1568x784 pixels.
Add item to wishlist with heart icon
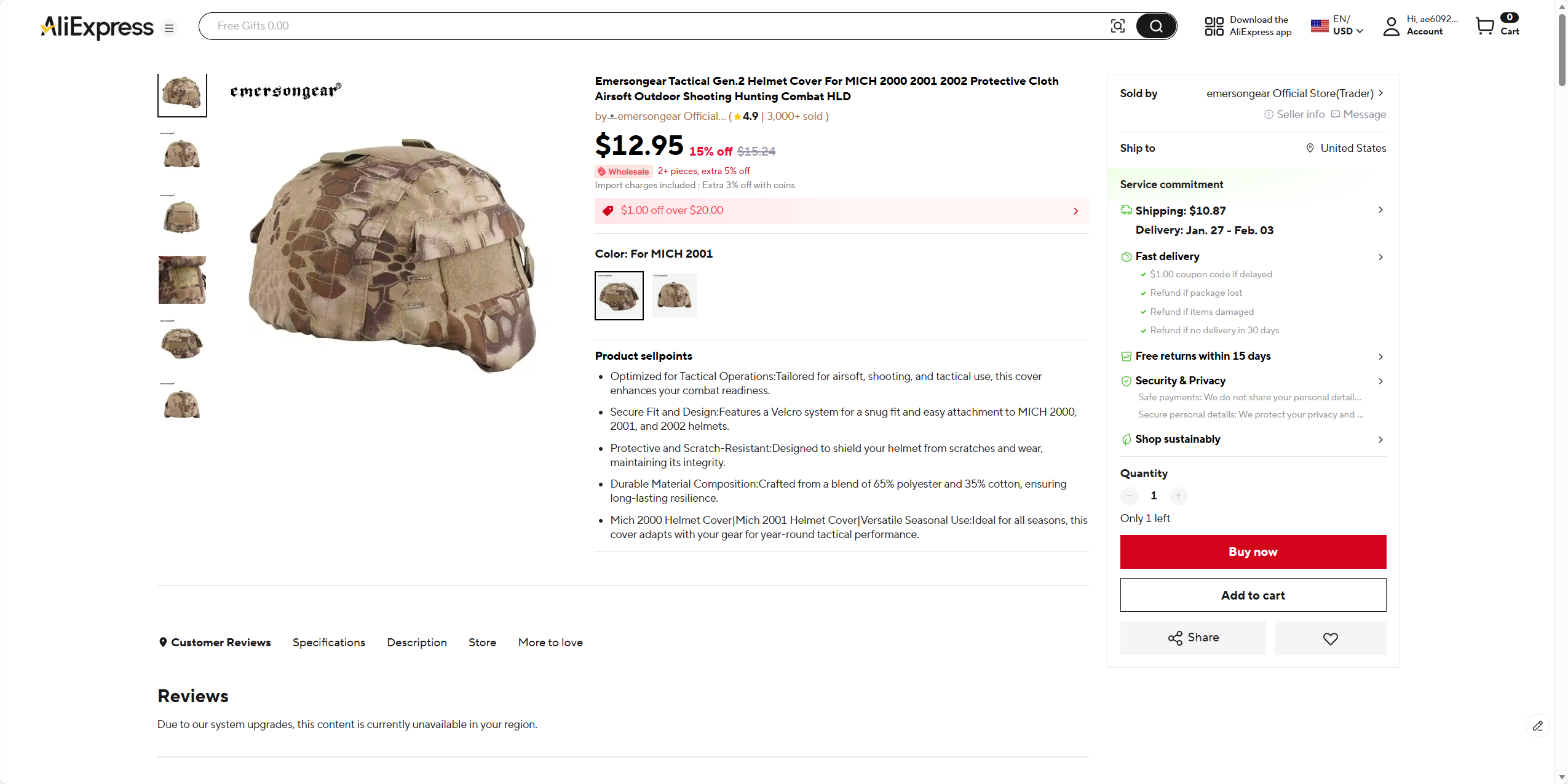[1330, 638]
